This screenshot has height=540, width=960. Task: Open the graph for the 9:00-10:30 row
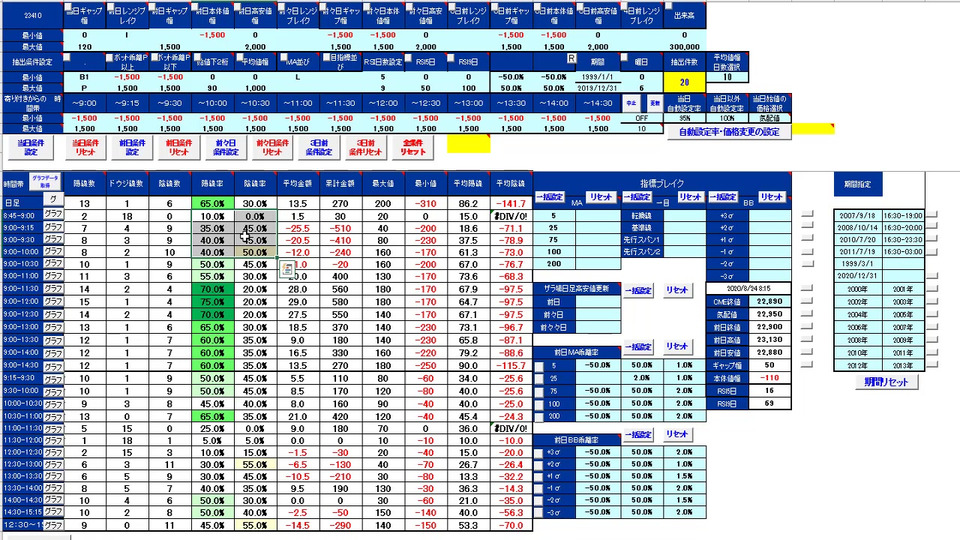(x=53, y=263)
